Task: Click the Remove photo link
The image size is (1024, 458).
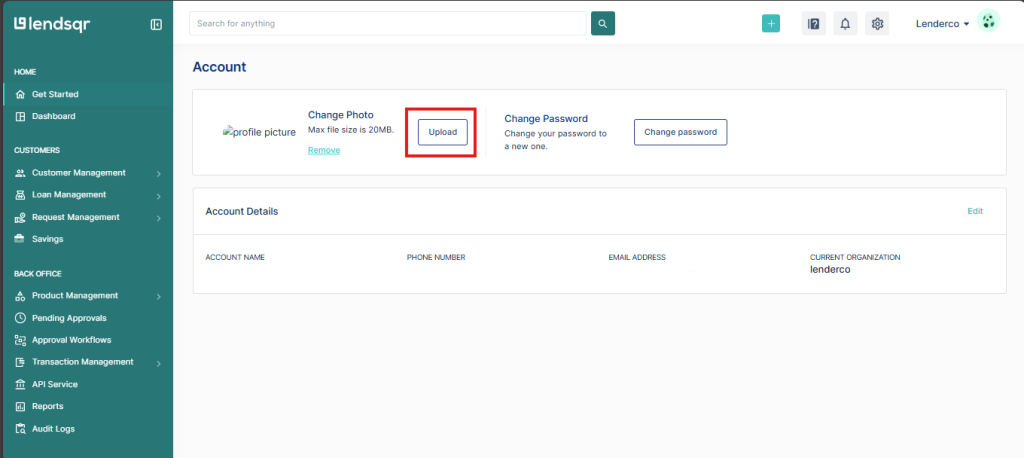Action: tap(324, 150)
